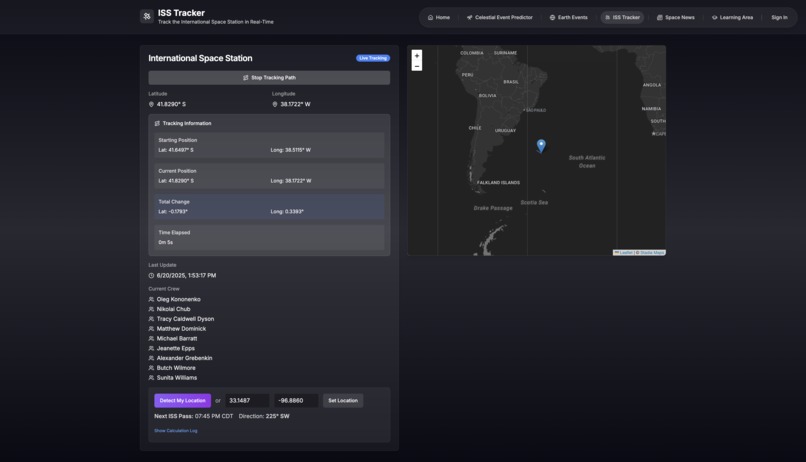Click the crew icon beside Nikolai Chub
Image resolution: width=806 pixels, height=462 pixels.
coord(151,309)
